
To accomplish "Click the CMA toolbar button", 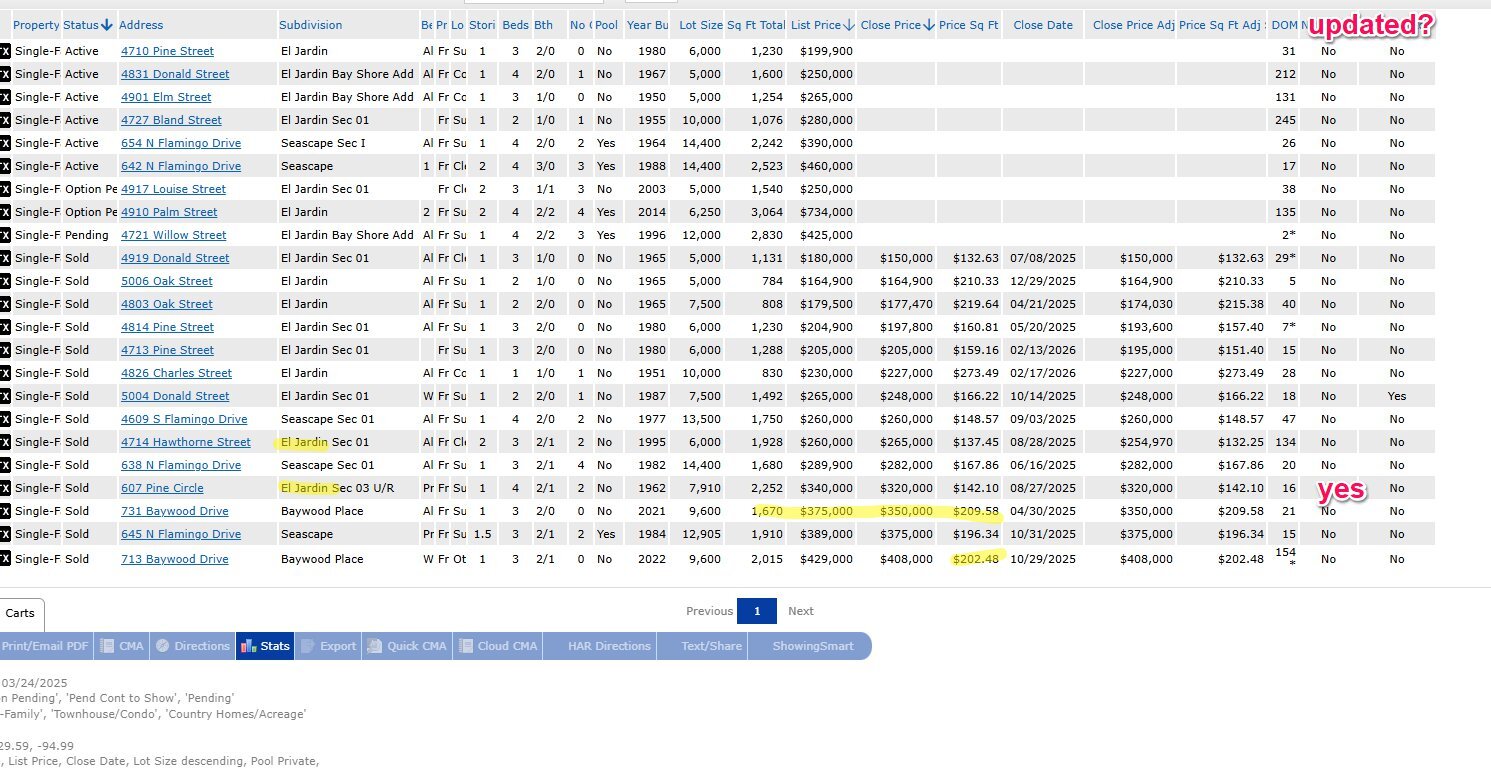I will [123, 646].
